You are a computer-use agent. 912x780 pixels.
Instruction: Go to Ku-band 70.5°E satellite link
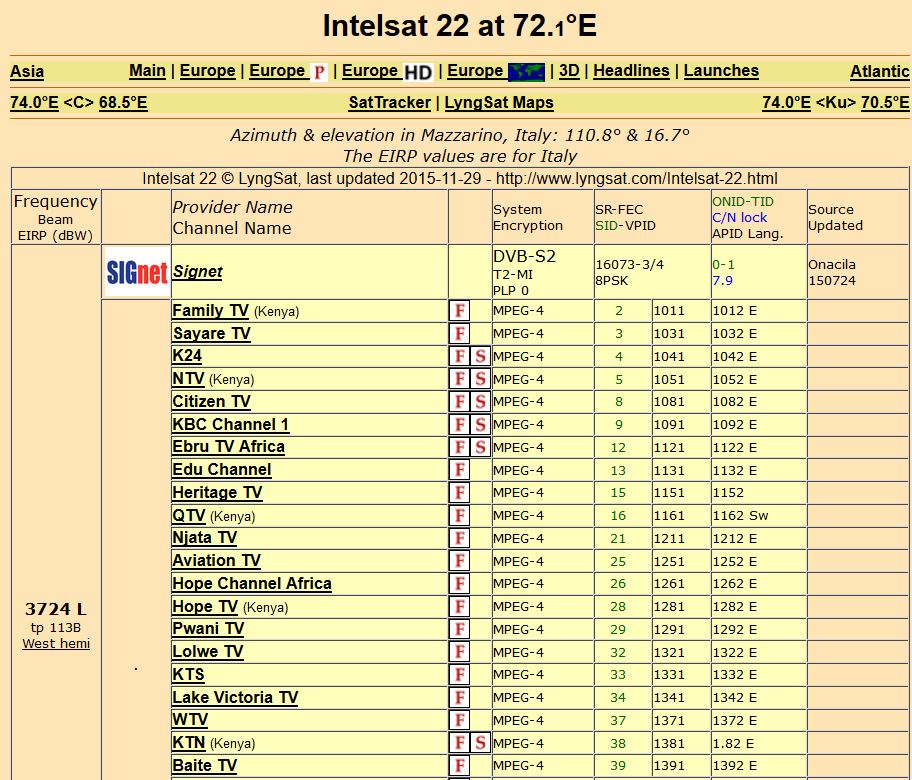[x=885, y=103]
